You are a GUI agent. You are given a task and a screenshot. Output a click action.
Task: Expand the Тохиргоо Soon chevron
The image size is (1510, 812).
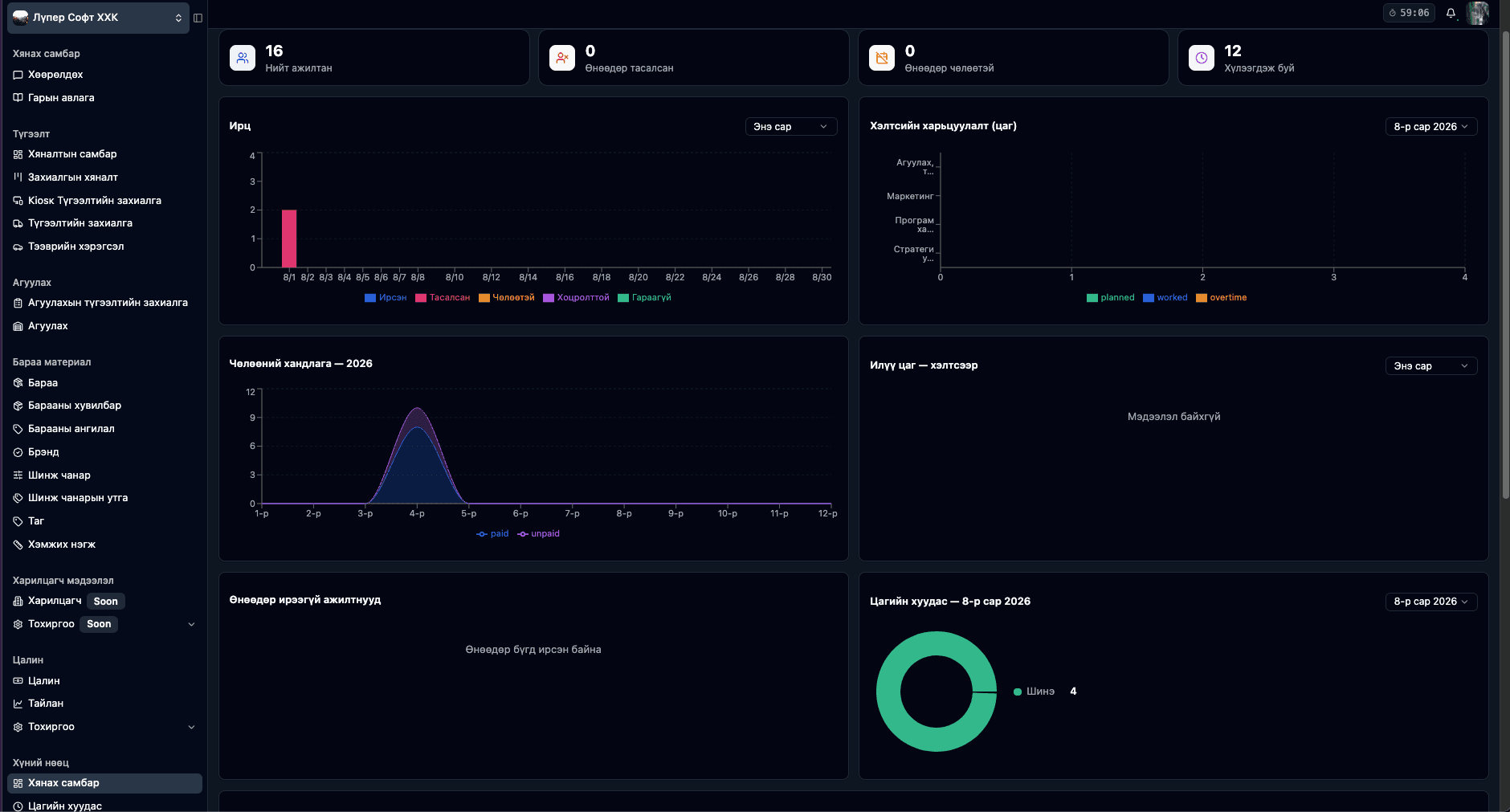(191, 624)
